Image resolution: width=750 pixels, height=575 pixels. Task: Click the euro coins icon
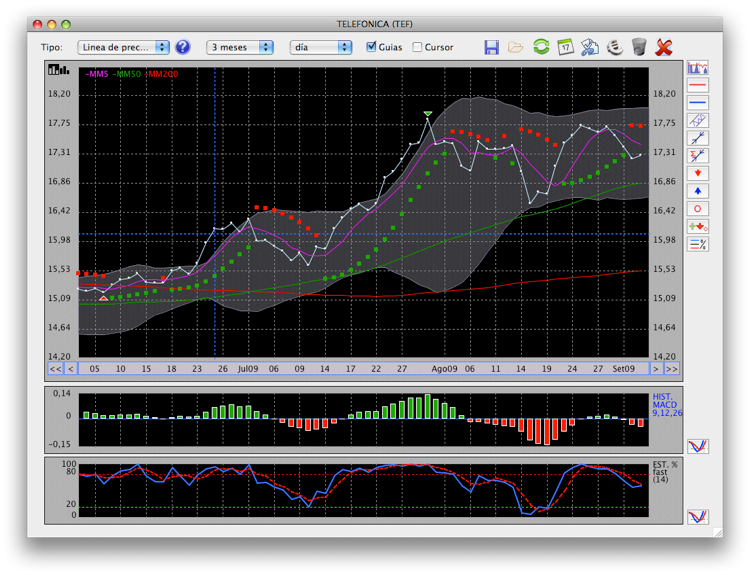[x=615, y=47]
